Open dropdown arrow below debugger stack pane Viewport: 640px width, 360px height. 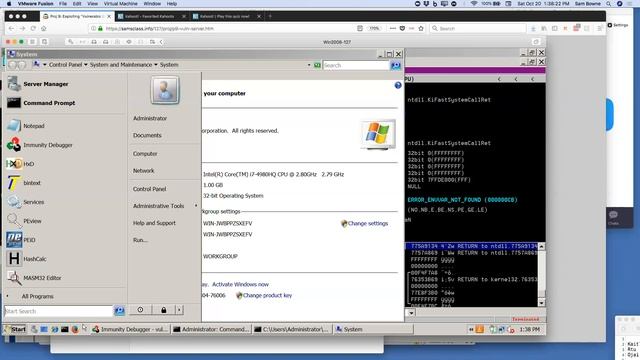point(411,313)
